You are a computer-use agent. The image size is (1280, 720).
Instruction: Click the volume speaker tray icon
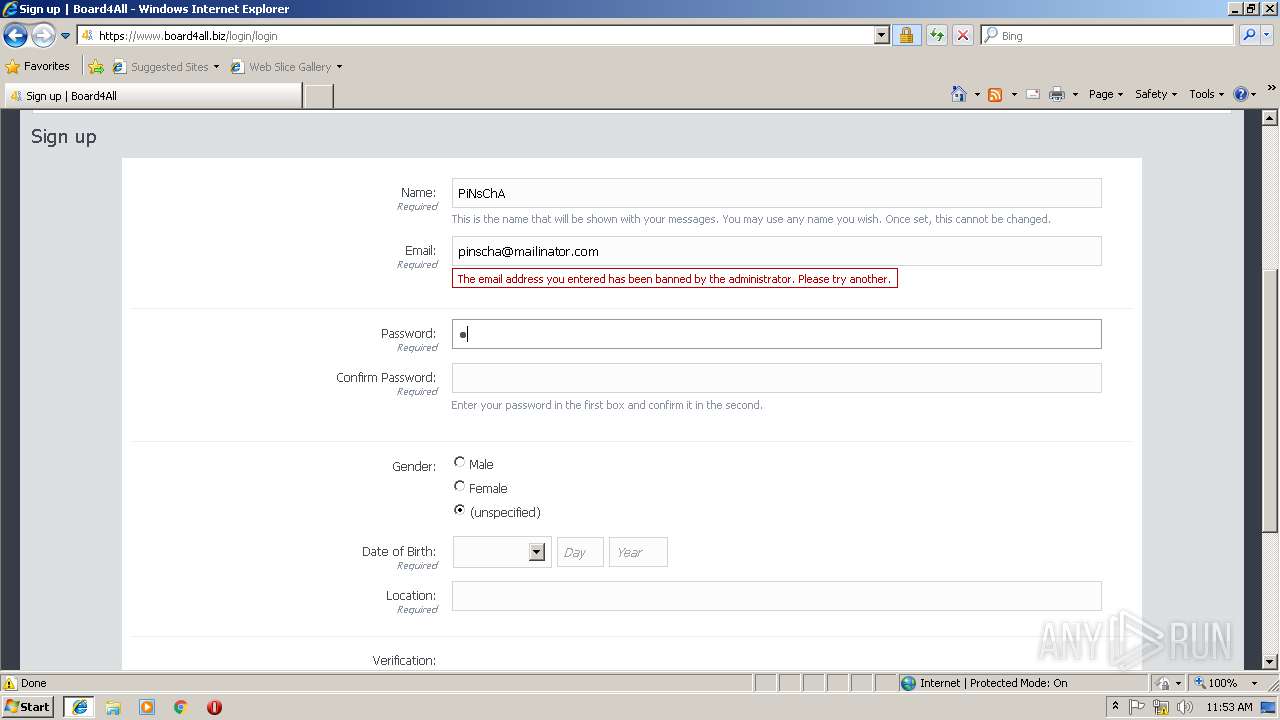point(1185,707)
